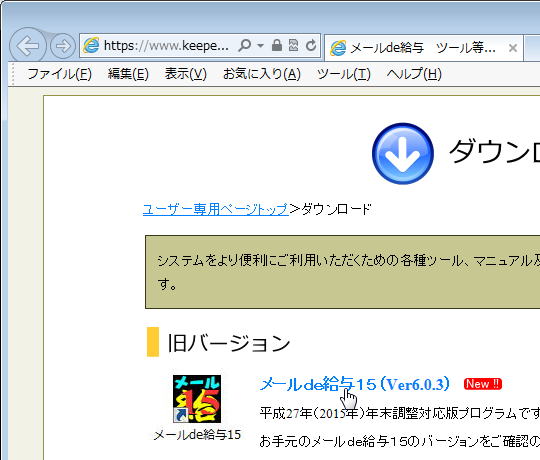Open the ファイル(F) menu

point(59,74)
